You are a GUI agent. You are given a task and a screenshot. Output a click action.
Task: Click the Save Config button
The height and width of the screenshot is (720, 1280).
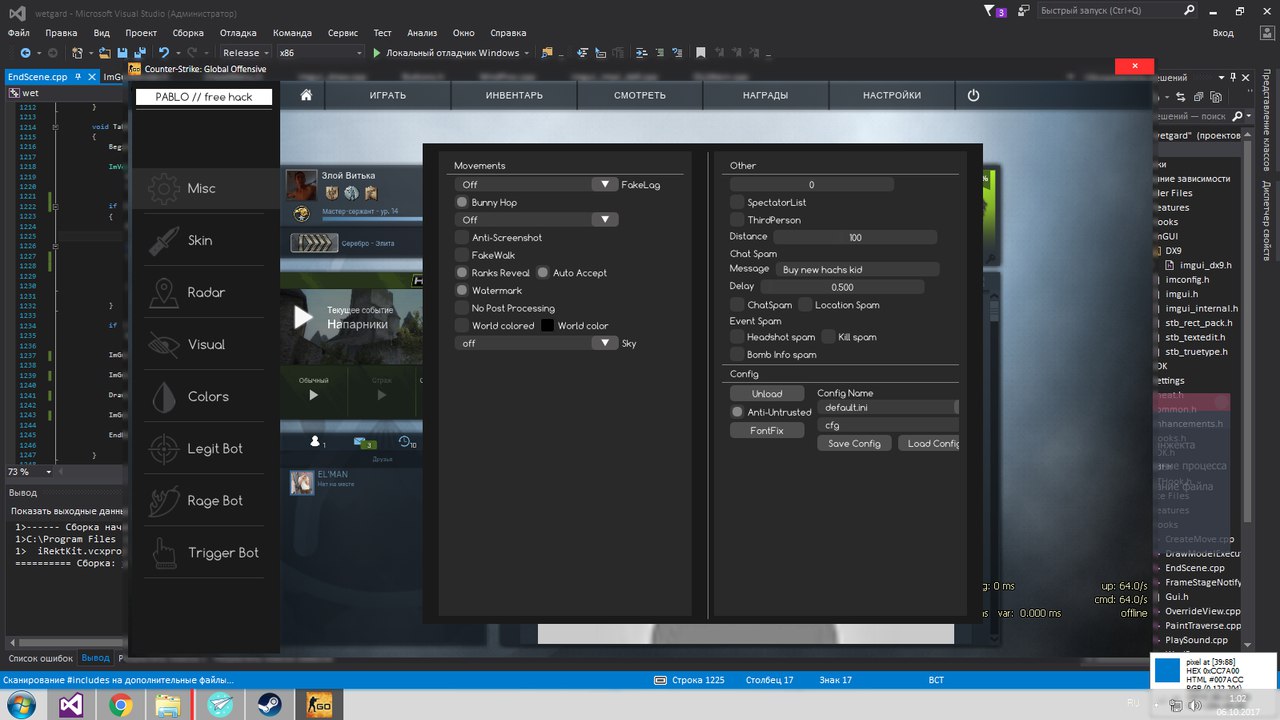(853, 443)
